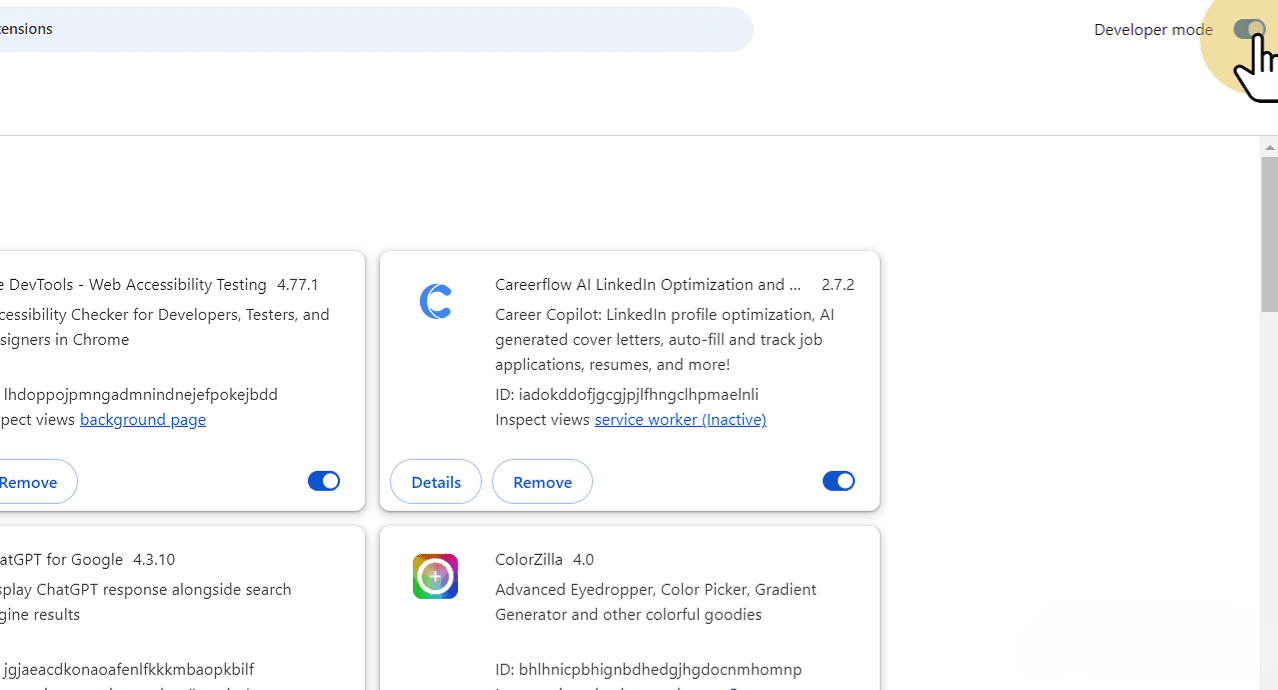The height and width of the screenshot is (690, 1278).
Task: Click the axe DevTools version 4.77.1
Action: click(298, 284)
